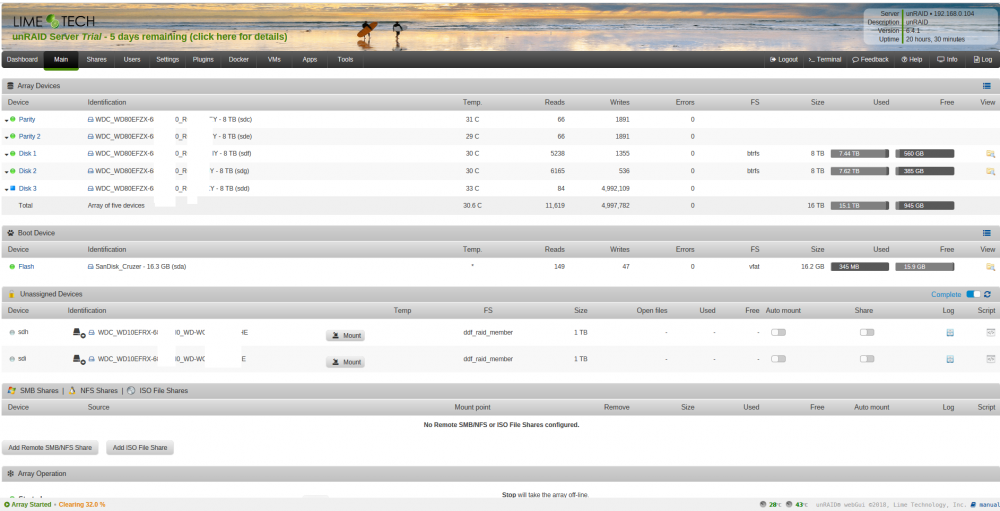Click the SMB Shares Windows icon
This screenshot has width=1000, height=511.
tap(11, 390)
